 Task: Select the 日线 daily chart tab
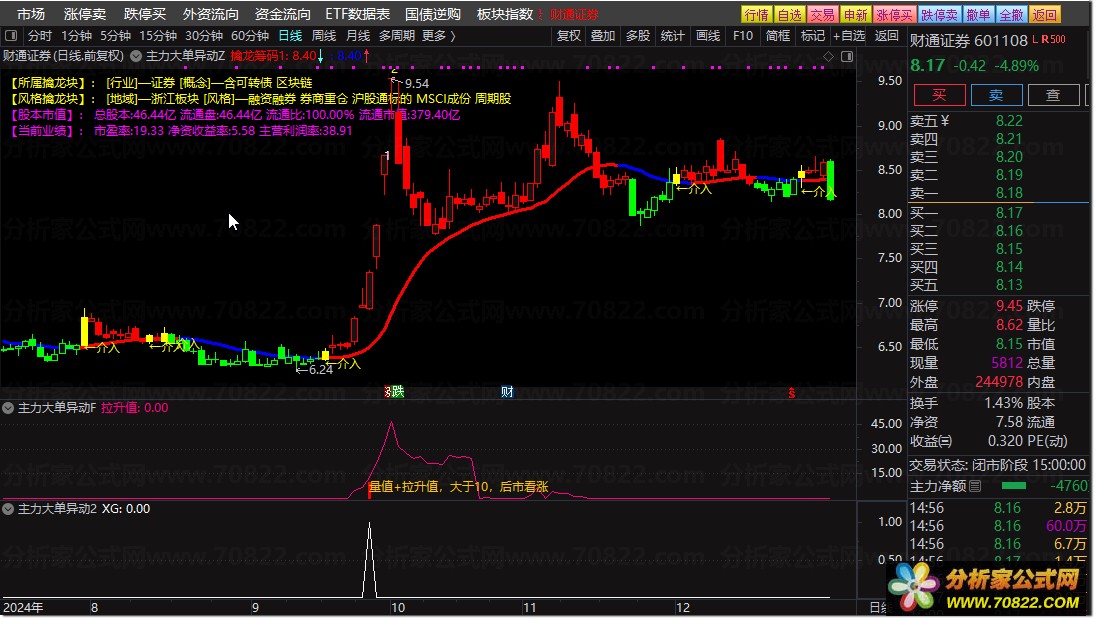click(x=290, y=35)
